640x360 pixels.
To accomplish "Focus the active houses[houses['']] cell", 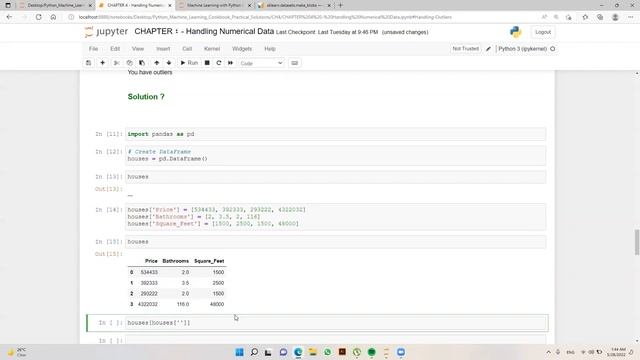I will pos(336,322).
